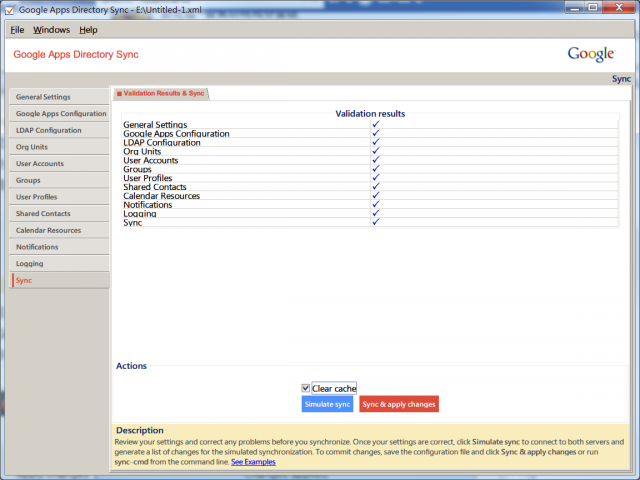Open Notifications sidebar section

pyautogui.click(x=59, y=247)
